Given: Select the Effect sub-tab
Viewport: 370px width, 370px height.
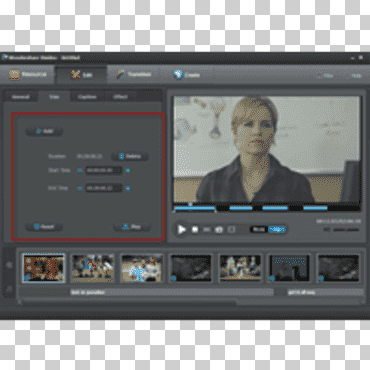Looking at the screenshot, I should click(120, 97).
